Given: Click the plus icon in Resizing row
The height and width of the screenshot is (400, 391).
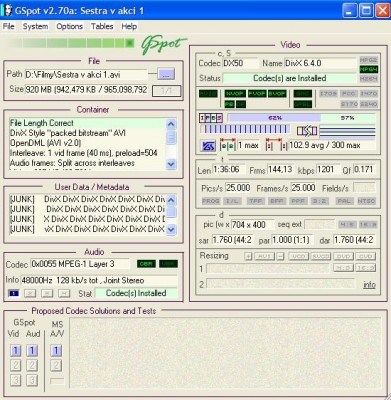Looking at the screenshot, I should pos(248,256).
